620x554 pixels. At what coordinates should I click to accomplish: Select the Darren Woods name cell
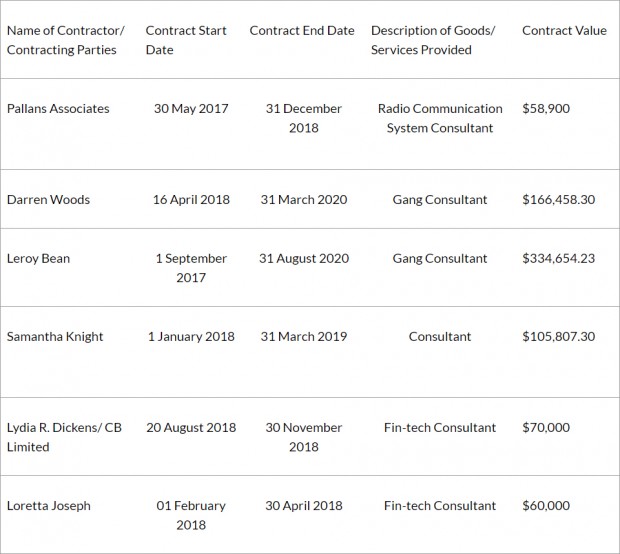[x=48, y=199]
